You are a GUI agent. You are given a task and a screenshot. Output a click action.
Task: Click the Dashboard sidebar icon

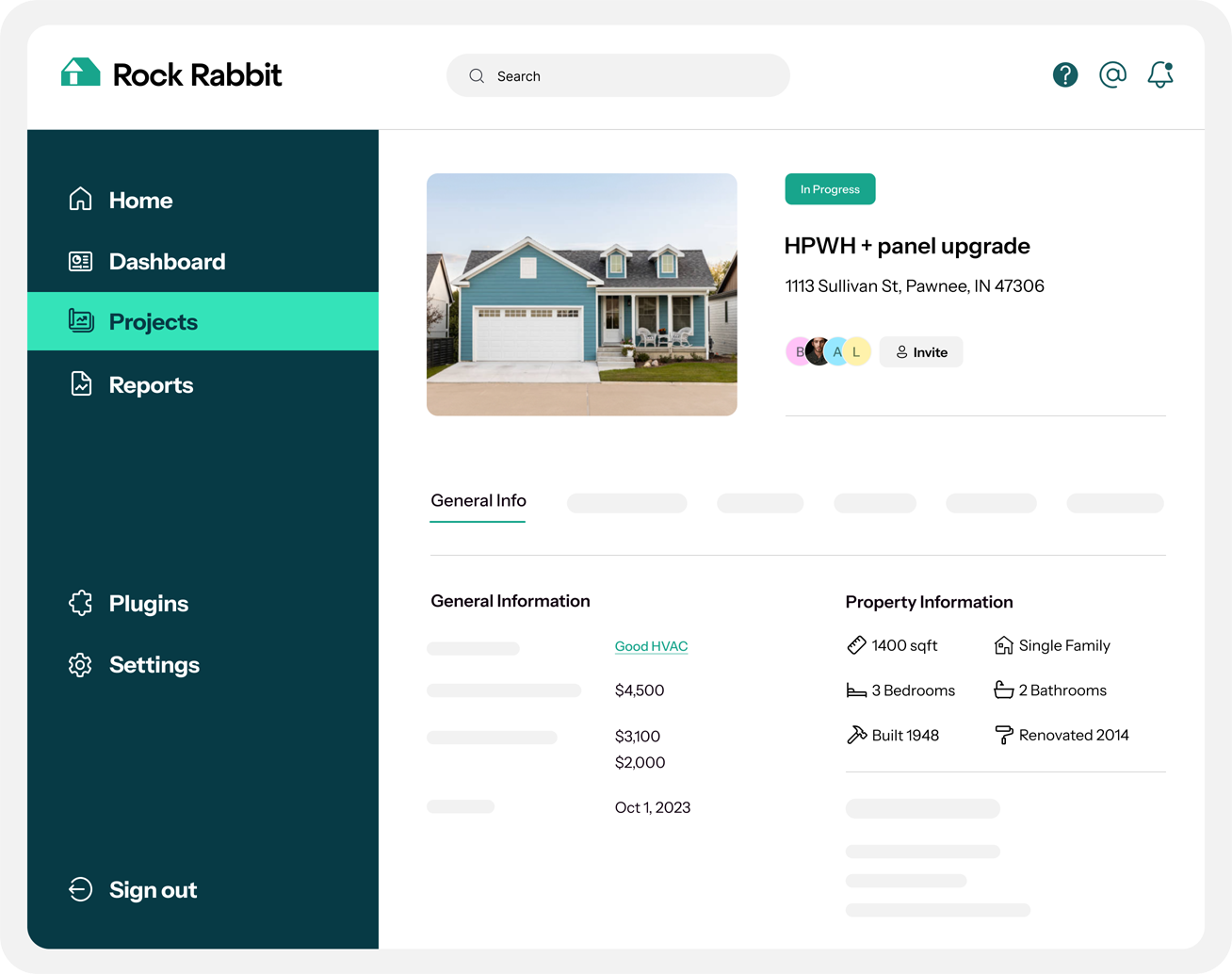pyautogui.click(x=81, y=261)
